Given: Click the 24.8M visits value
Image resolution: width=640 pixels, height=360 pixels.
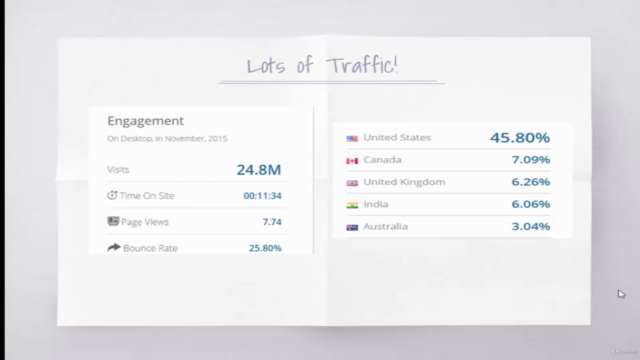Looking at the screenshot, I should pos(259,169).
